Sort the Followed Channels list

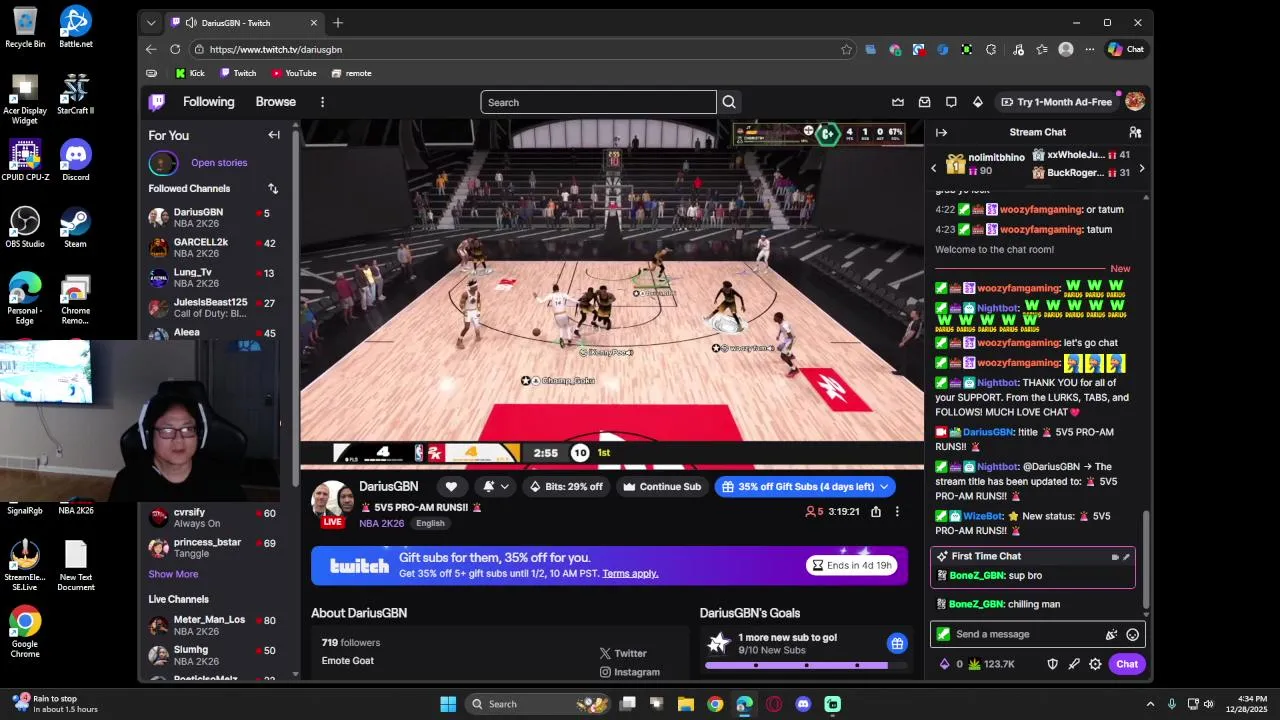pyautogui.click(x=273, y=188)
